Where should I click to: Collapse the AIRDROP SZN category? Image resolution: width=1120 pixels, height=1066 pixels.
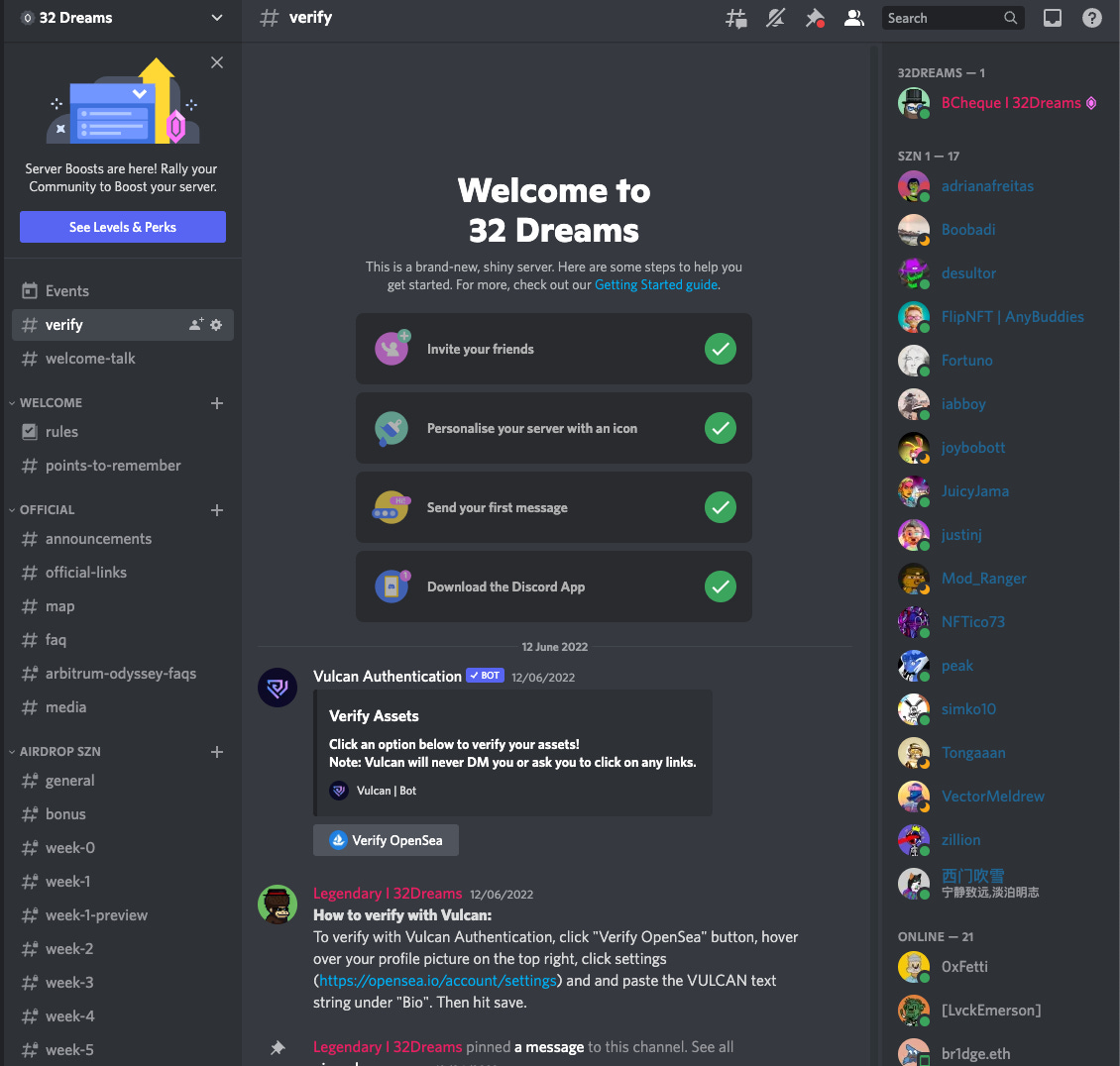pyautogui.click(x=57, y=751)
